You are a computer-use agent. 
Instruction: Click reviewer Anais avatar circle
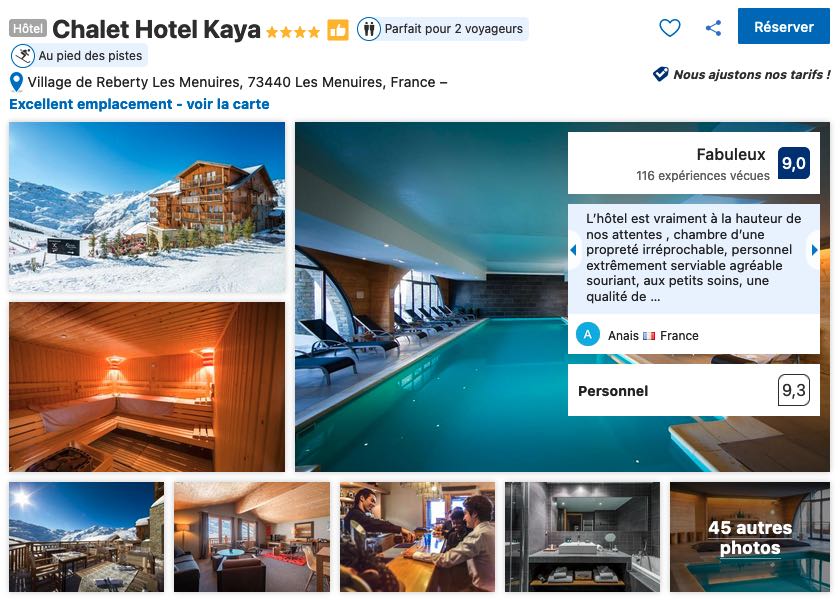588,335
